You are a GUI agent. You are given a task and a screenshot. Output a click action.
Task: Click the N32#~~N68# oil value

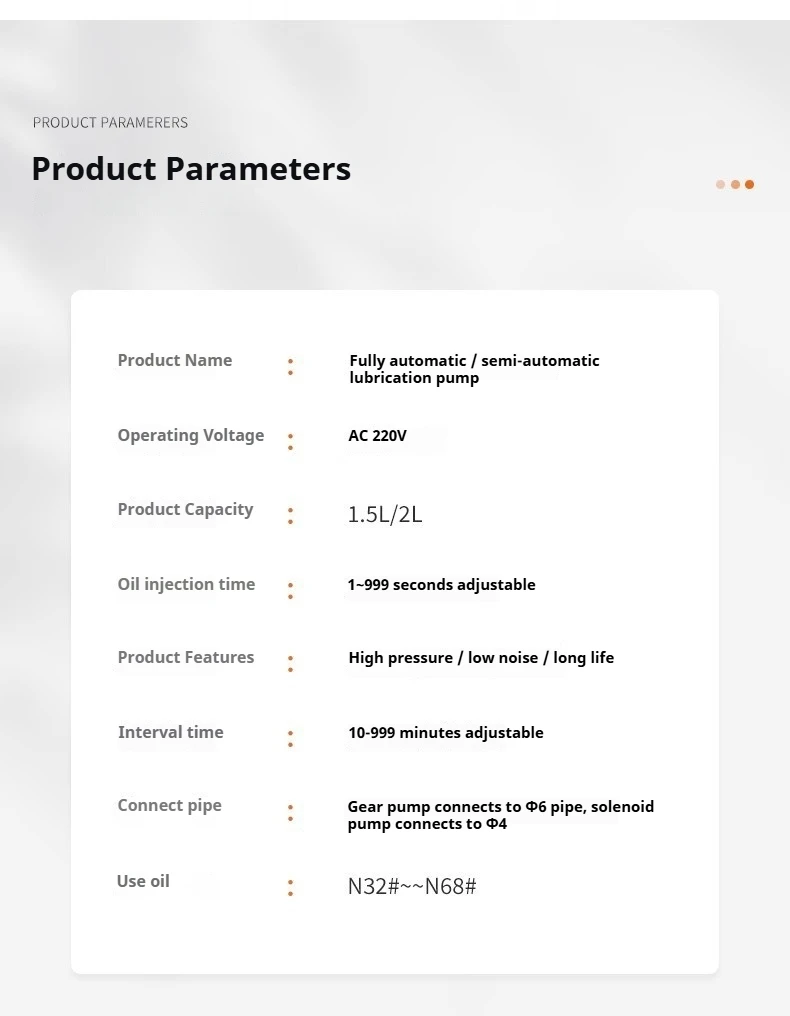pos(412,886)
